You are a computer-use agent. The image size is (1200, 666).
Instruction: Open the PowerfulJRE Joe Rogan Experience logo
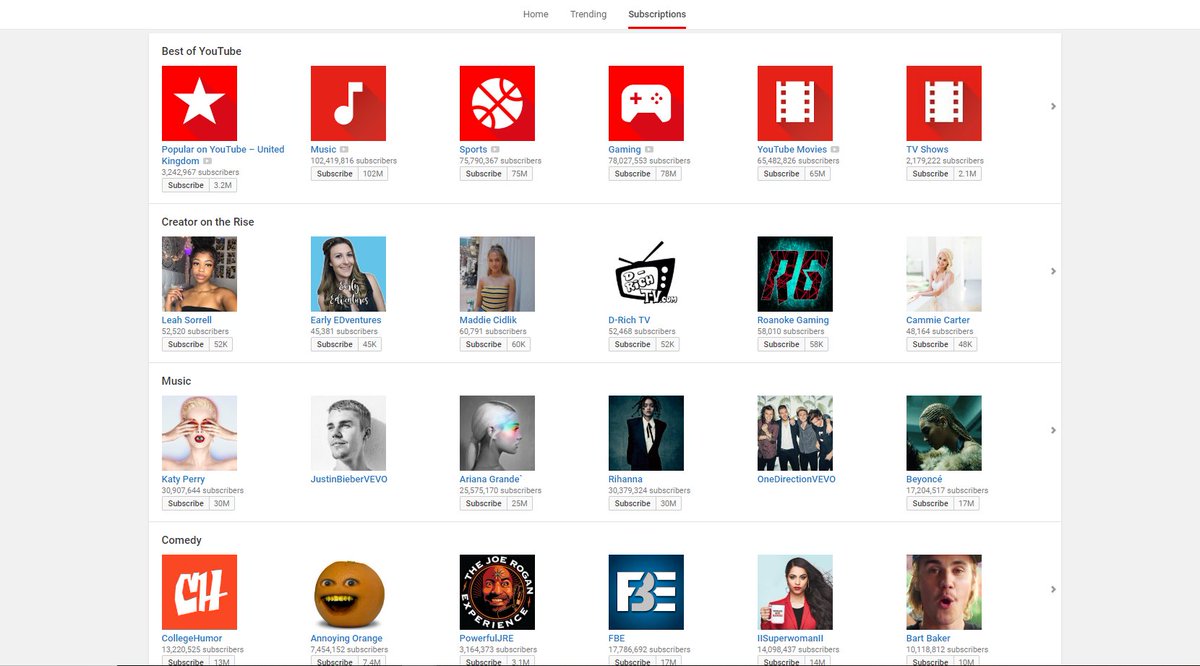tap(497, 592)
